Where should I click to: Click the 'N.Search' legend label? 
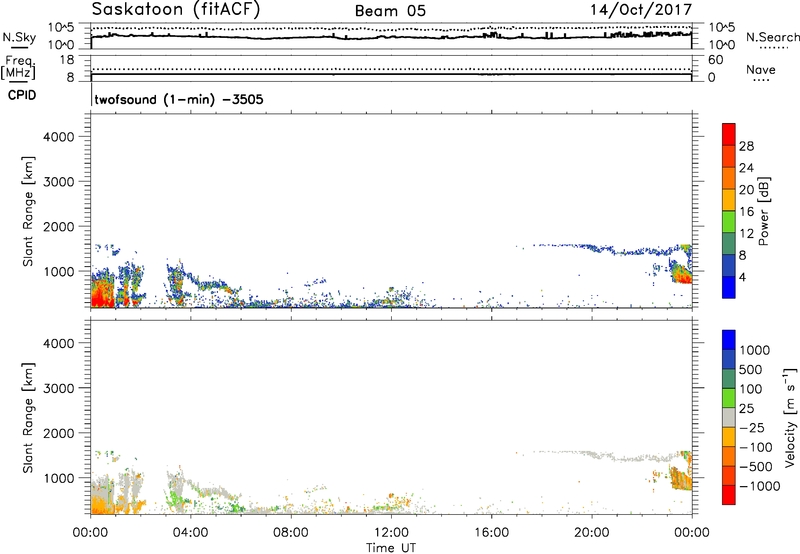[x=773, y=37]
